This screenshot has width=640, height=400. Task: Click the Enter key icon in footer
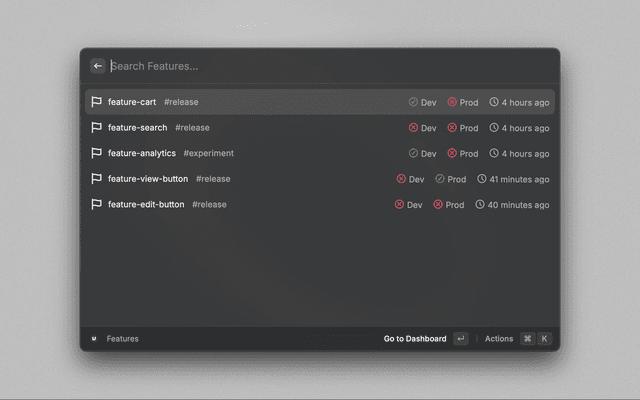click(x=460, y=339)
